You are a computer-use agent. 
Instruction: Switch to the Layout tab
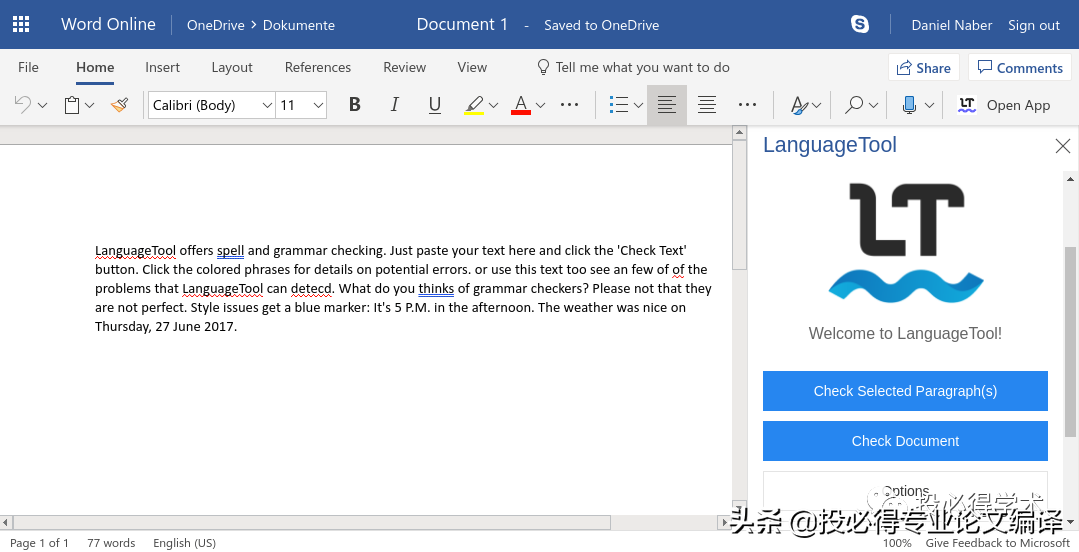tap(232, 67)
